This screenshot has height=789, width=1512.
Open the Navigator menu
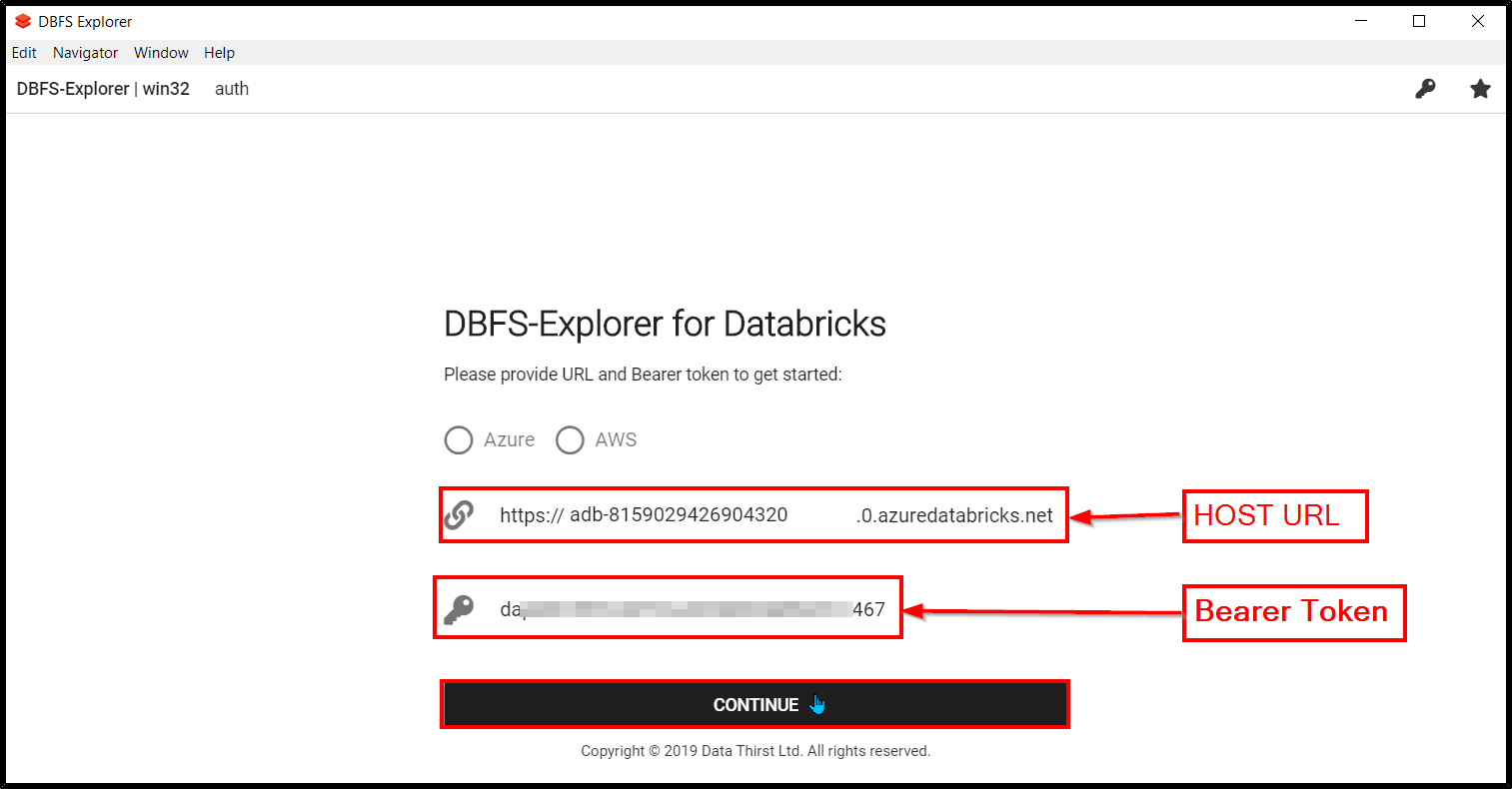click(x=85, y=53)
